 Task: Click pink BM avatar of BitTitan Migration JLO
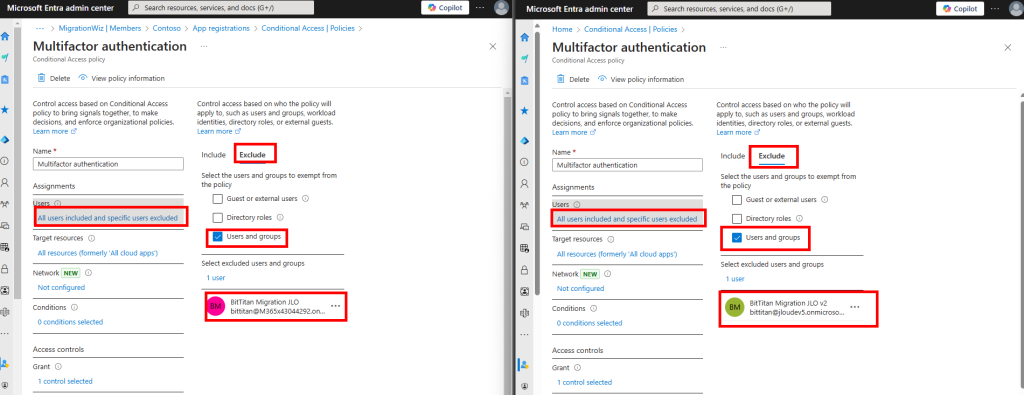pyautogui.click(x=216, y=306)
